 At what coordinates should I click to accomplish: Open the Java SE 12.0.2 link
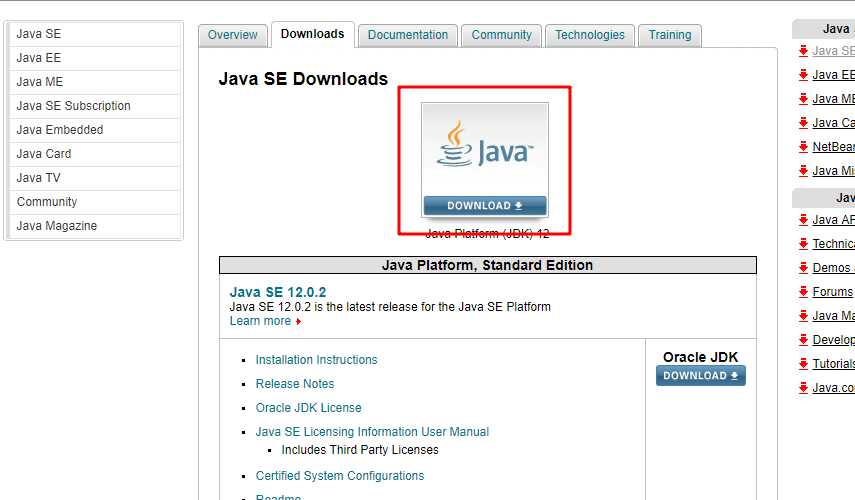pyautogui.click(x=278, y=292)
